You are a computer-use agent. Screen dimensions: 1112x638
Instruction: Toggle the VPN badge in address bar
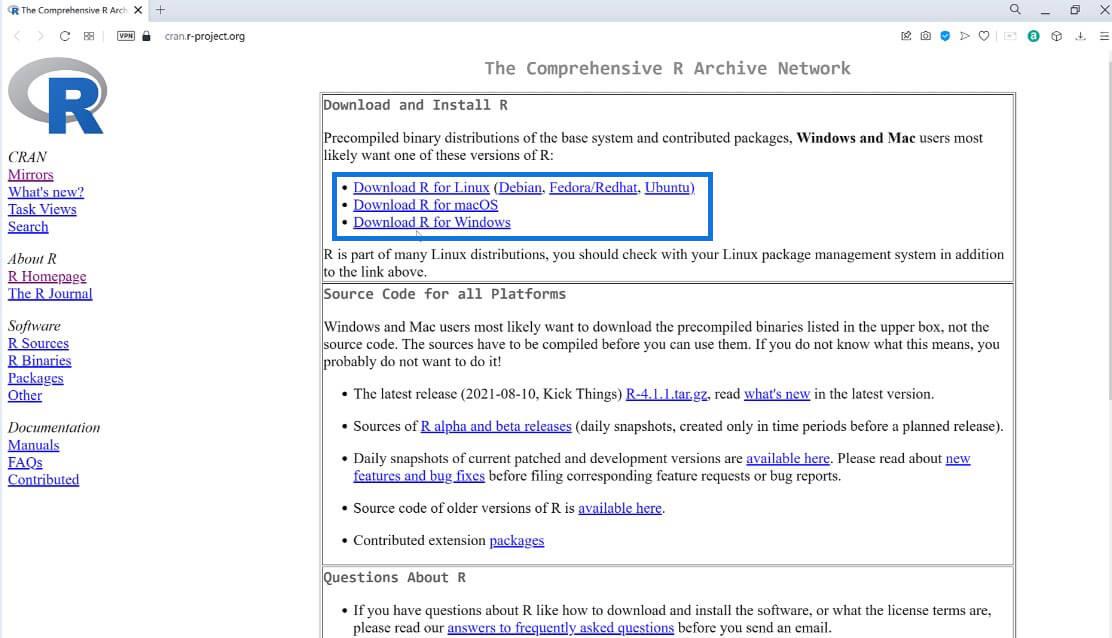(x=126, y=36)
